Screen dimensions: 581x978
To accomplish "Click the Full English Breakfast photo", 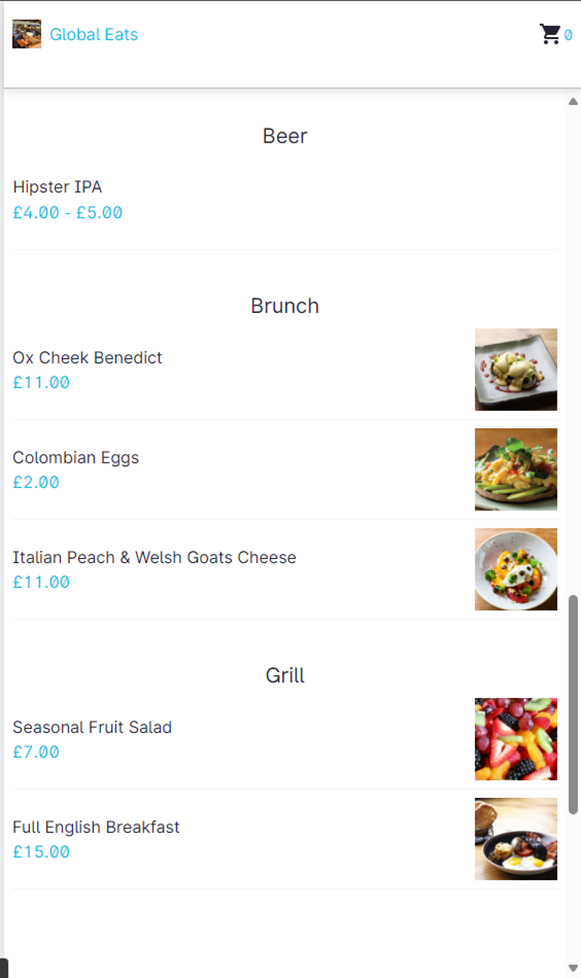I will (516, 839).
